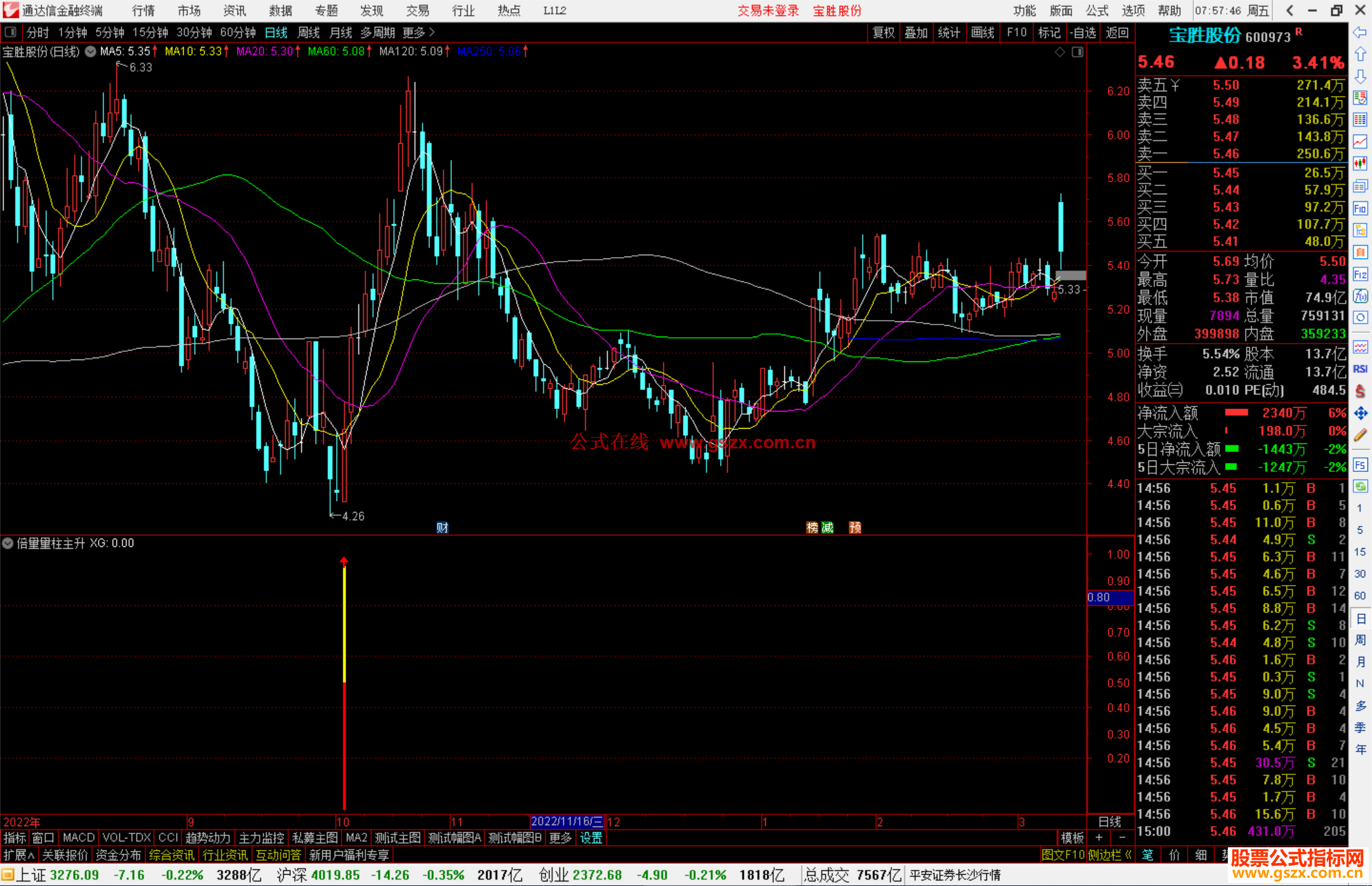Click the 设置 link in indicator bar
The height and width of the screenshot is (886, 1372).
click(591, 838)
